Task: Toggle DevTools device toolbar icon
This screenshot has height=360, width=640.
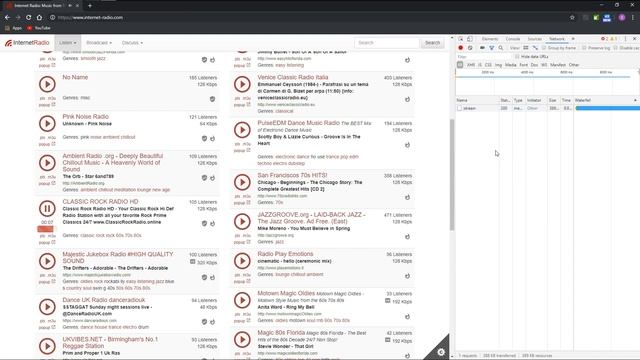Action: [x=470, y=39]
